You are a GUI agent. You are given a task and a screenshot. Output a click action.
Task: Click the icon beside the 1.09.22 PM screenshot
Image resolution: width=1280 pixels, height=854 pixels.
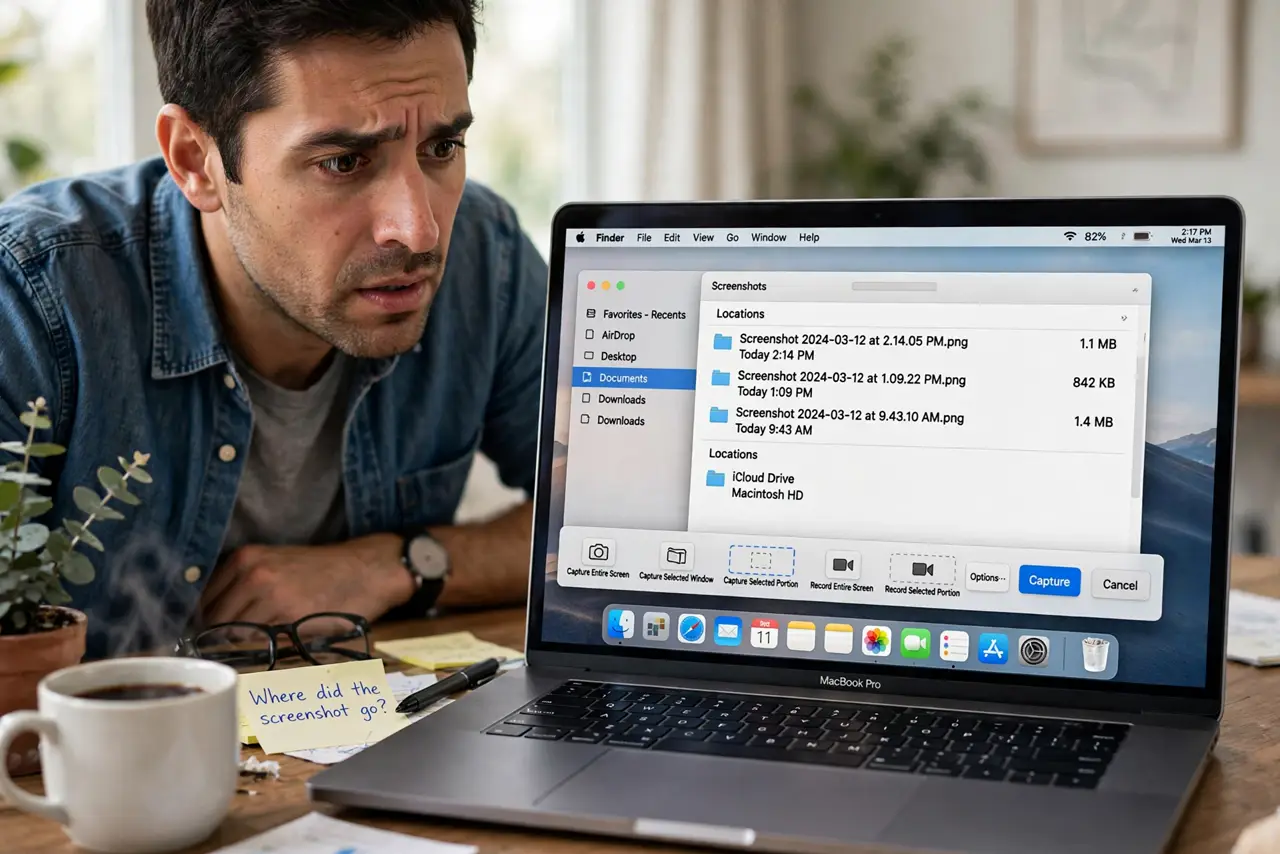(x=720, y=378)
